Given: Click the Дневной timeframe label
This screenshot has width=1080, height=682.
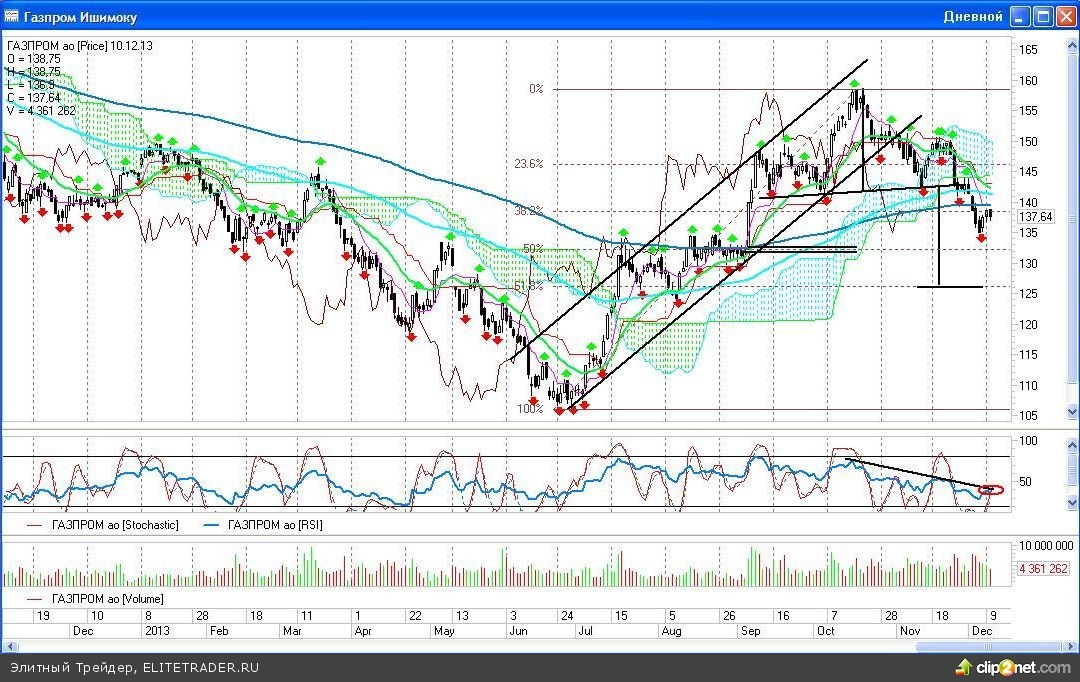Looking at the screenshot, I should [972, 17].
